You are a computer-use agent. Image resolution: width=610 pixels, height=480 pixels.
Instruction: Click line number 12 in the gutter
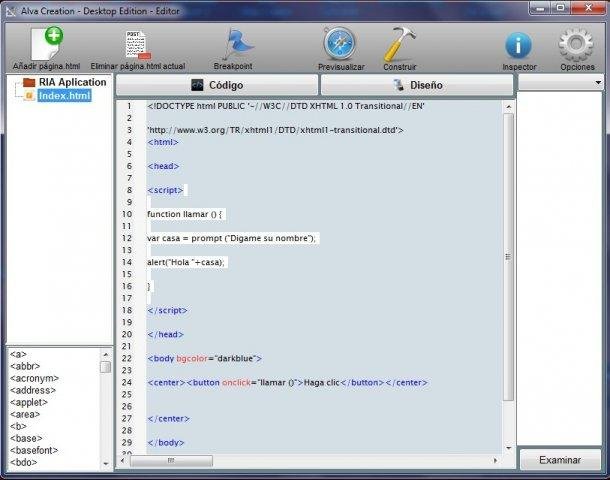127,238
